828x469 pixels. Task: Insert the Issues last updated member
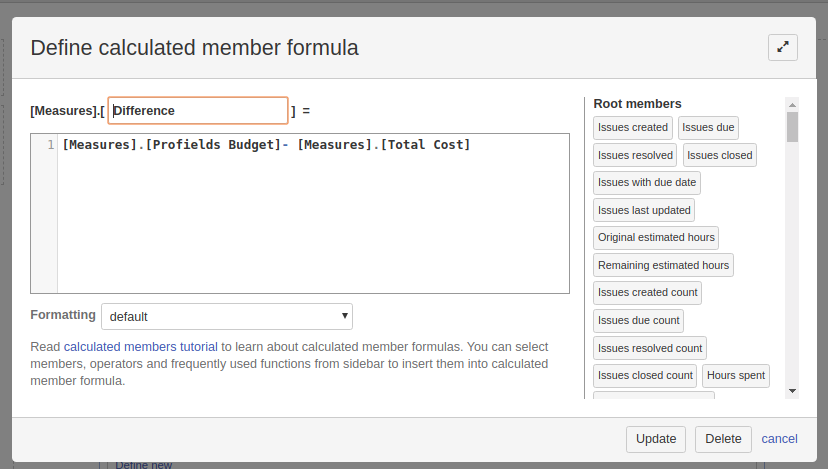tap(644, 210)
